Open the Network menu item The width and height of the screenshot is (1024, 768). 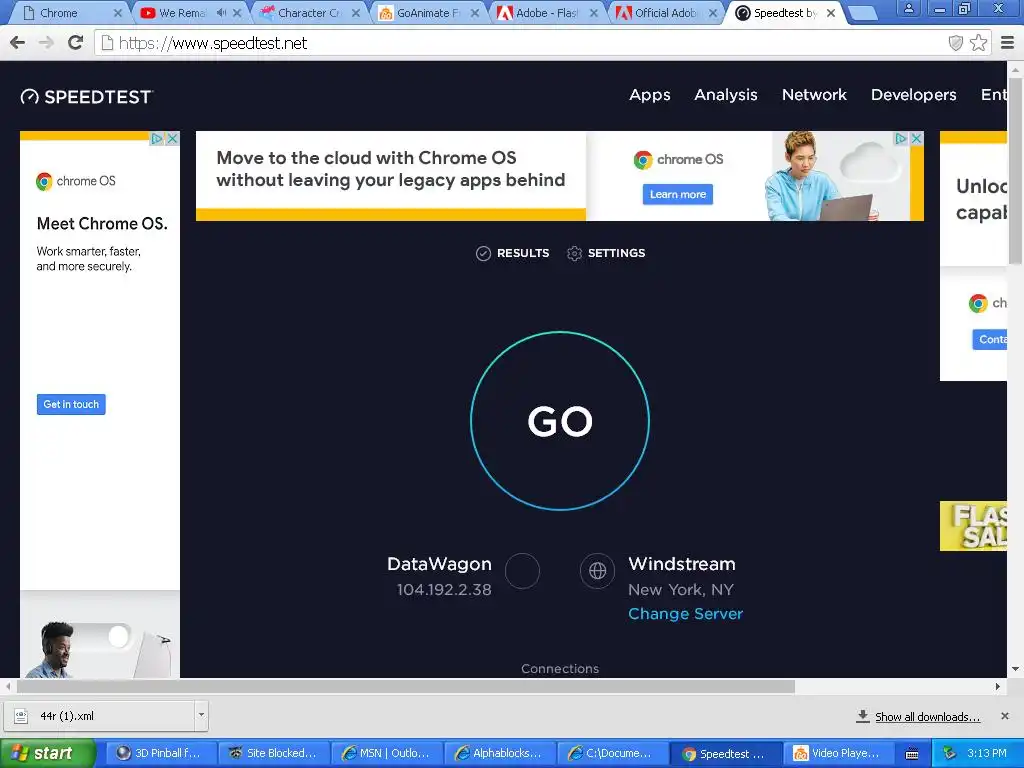click(x=814, y=95)
